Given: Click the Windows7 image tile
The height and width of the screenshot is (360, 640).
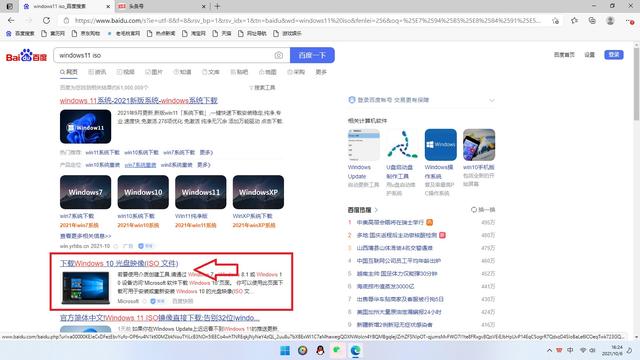Looking at the screenshot, I should (x=85, y=192).
